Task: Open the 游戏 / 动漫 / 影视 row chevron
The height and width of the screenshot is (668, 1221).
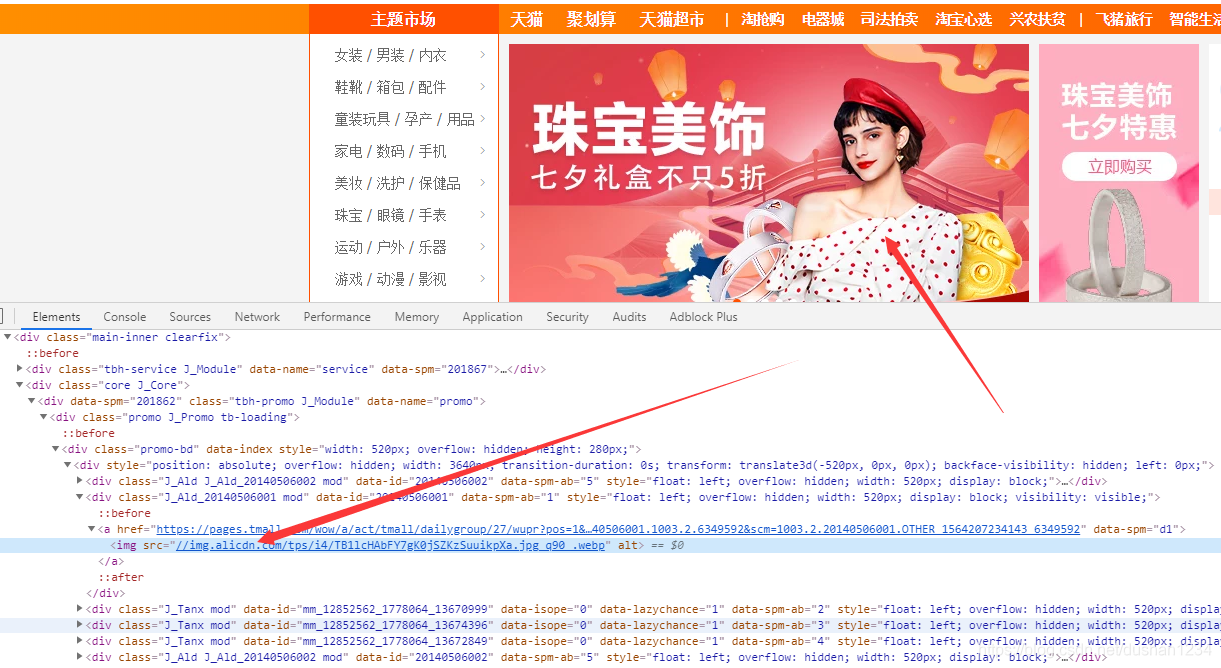Action: tap(483, 279)
